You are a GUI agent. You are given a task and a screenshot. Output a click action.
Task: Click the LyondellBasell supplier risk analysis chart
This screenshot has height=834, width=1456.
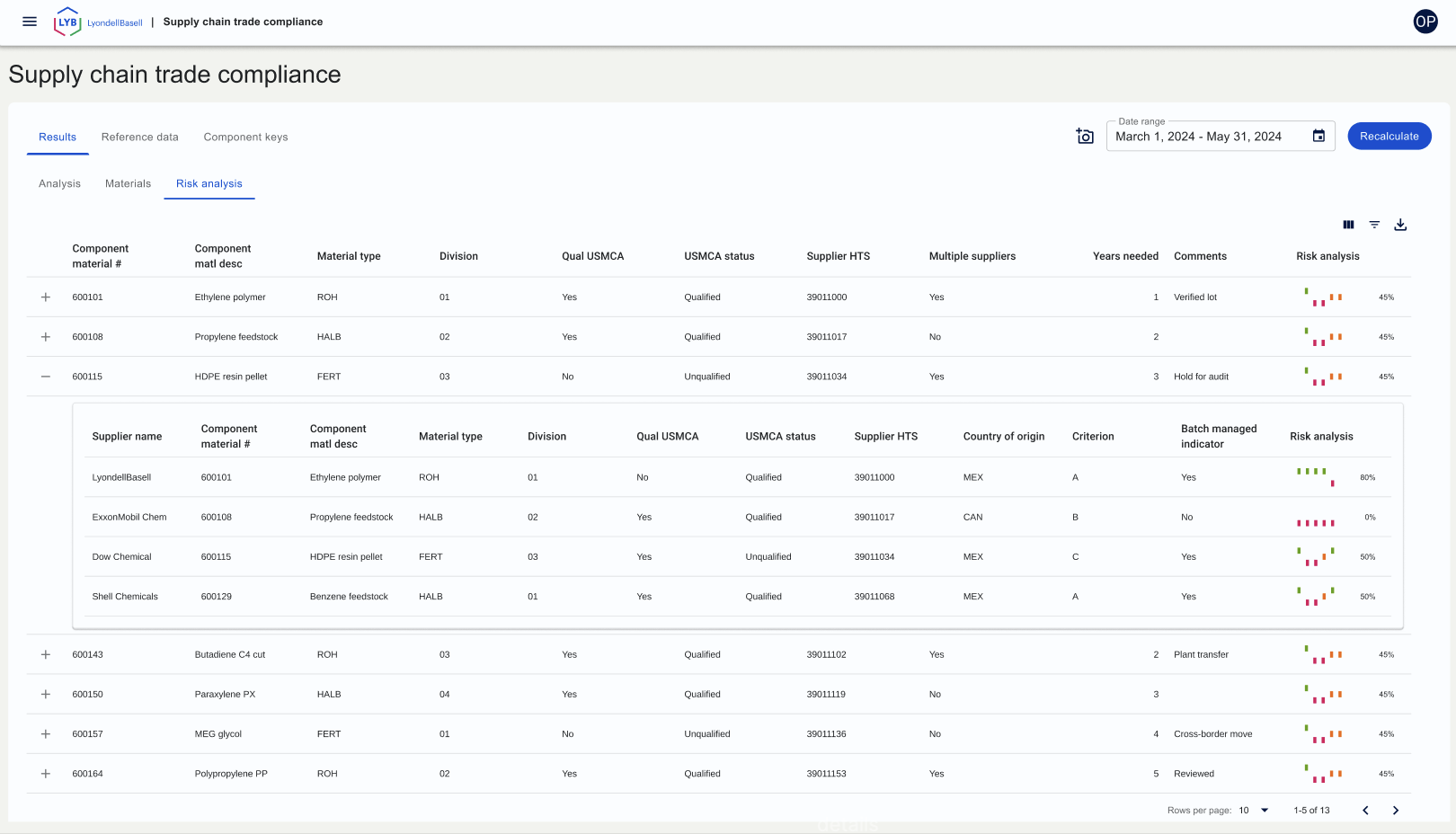tap(1316, 477)
